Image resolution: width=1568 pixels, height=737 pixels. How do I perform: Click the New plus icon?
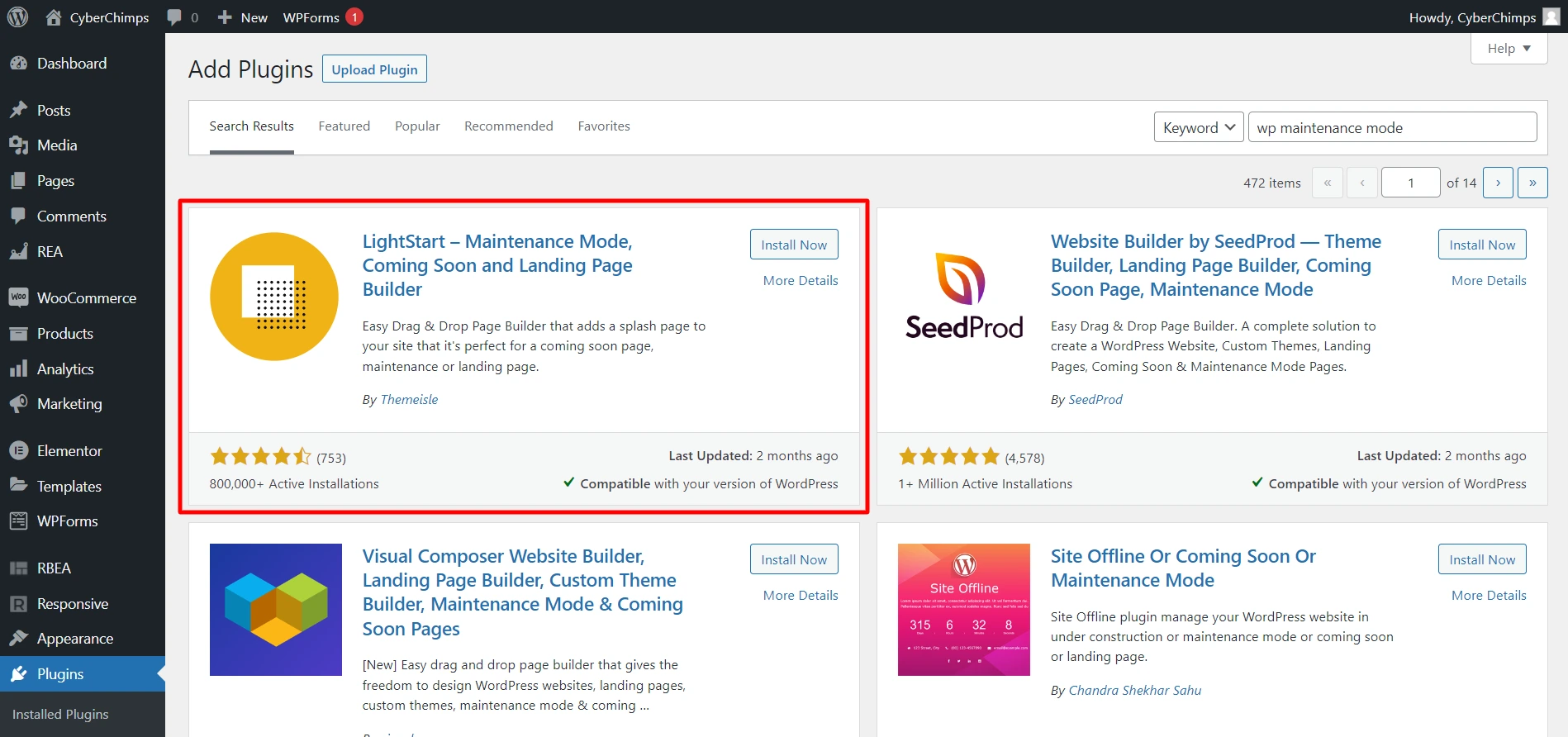(224, 17)
